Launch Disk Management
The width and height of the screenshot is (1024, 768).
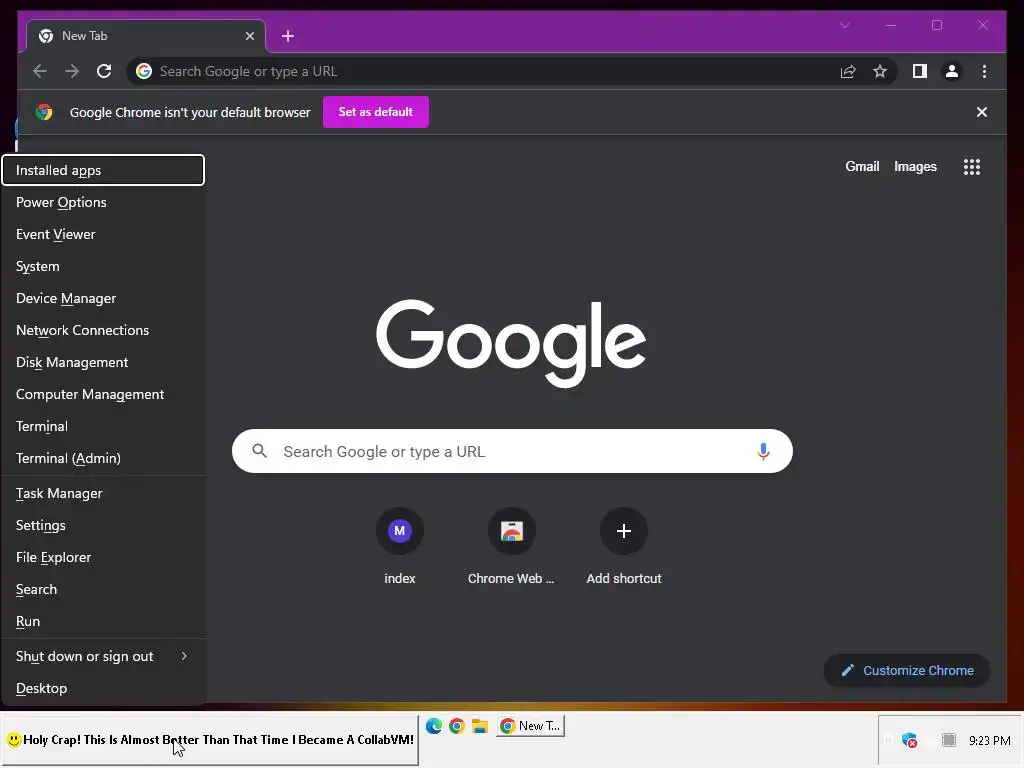click(103, 362)
